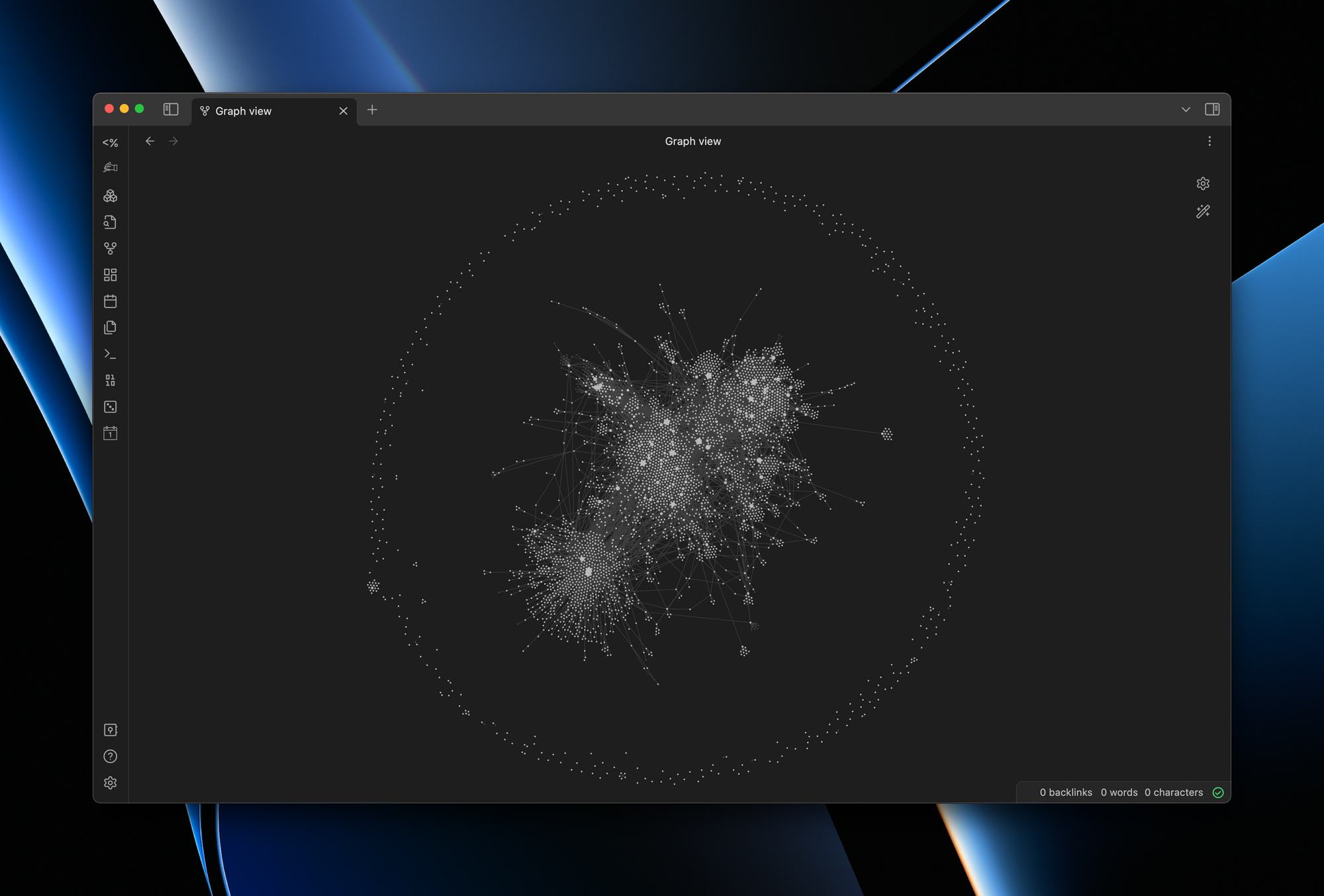
Task: Open the More options vertical dots menu
Action: (1209, 141)
